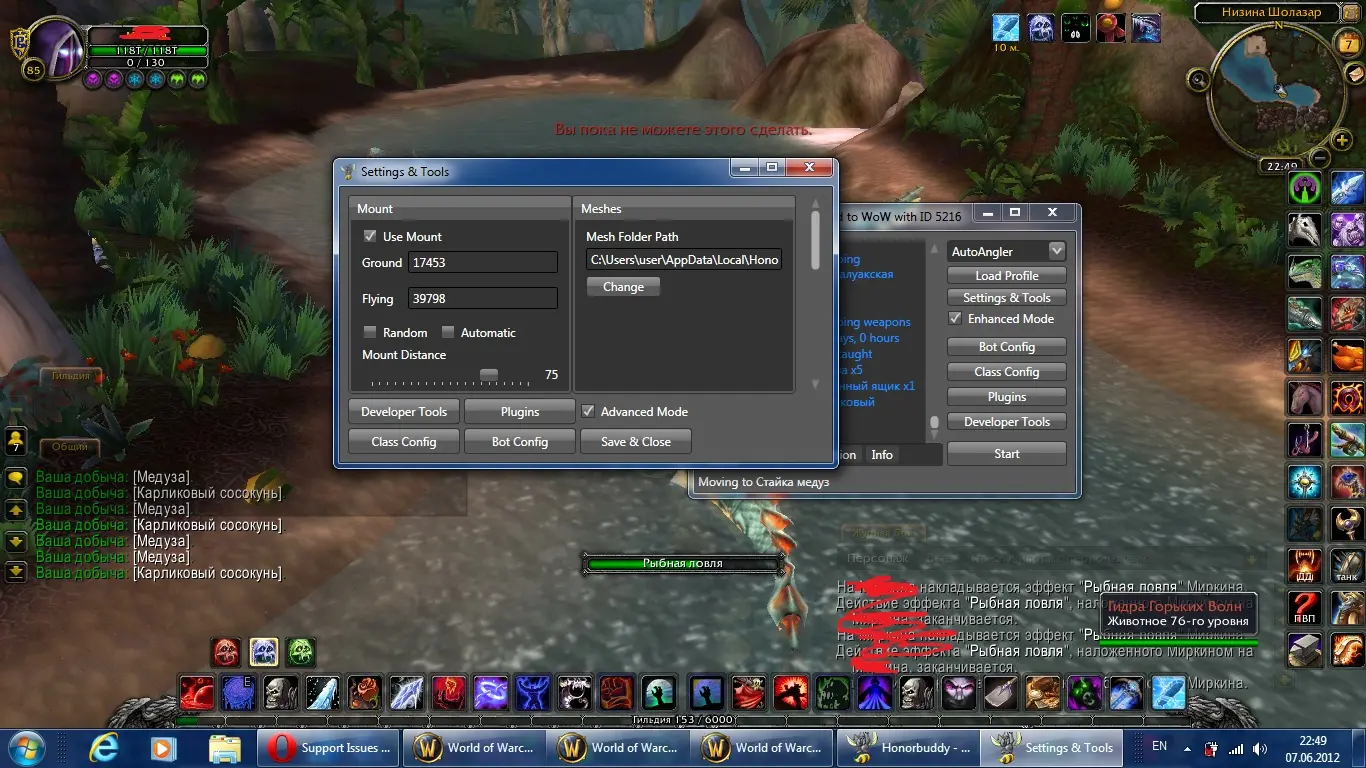Enable the Automatic mount checkbox
Viewport: 1366px width, 768px height.
pyautogui.click(x=448, y=332)
